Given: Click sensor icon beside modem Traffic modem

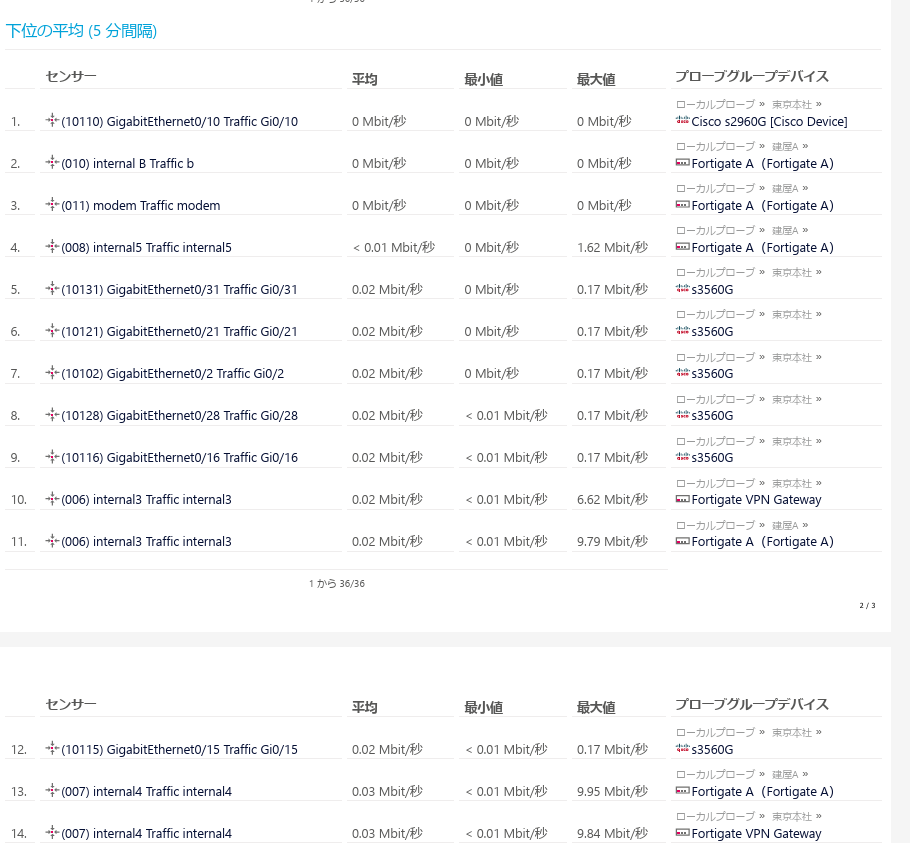Looking at the screenshot, I should coord(52,204).
